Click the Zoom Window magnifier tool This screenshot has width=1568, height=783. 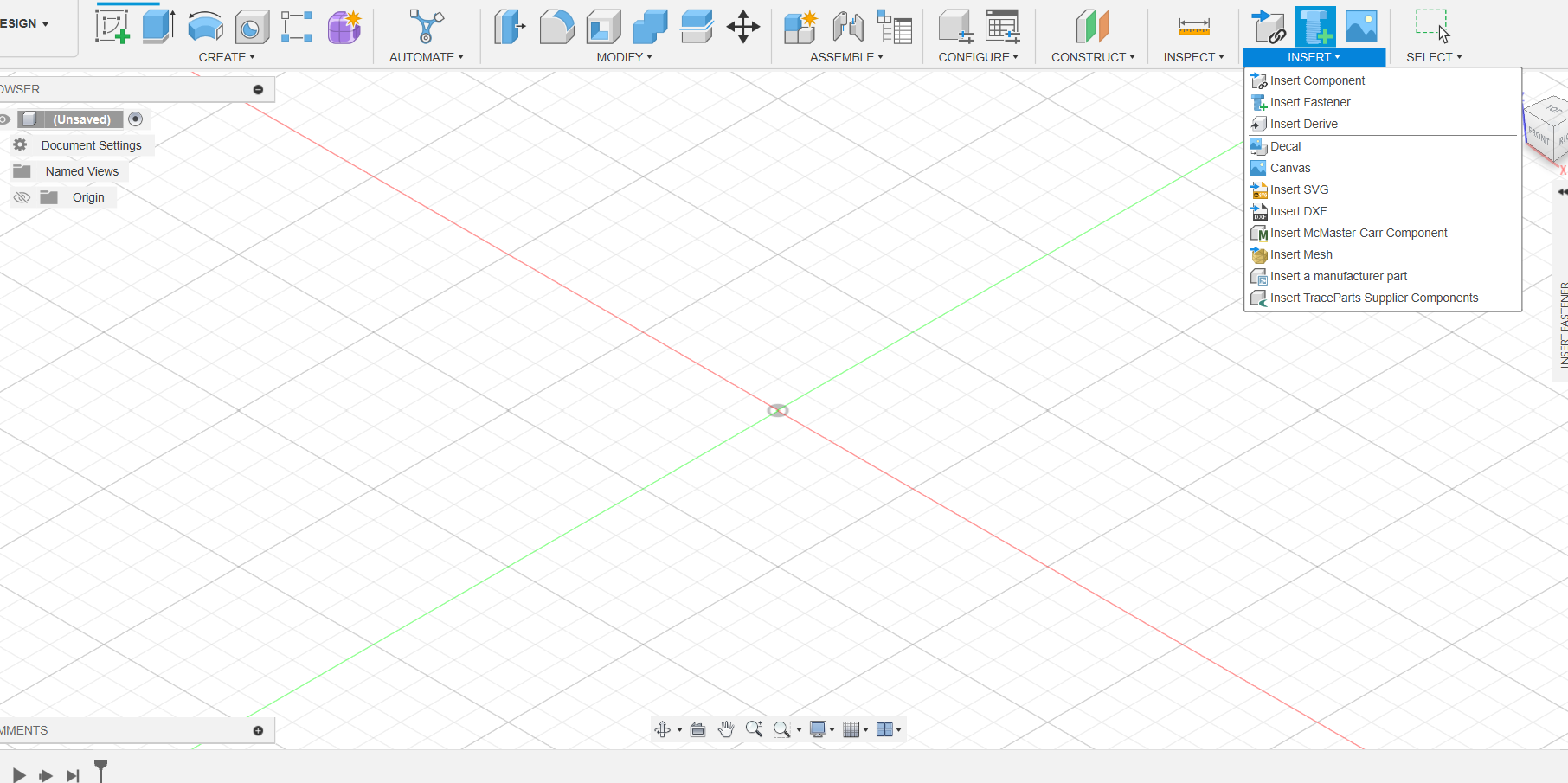click(781, 729)
